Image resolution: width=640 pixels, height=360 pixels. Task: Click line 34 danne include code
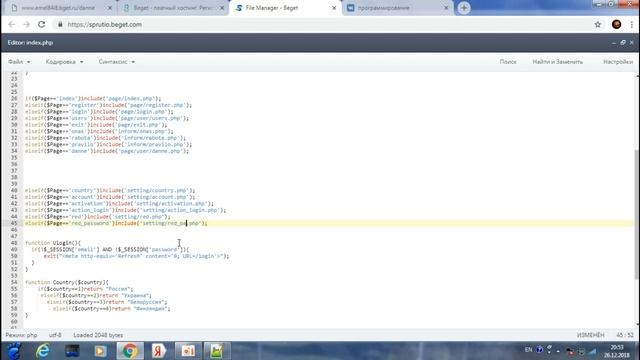[107, 151]
